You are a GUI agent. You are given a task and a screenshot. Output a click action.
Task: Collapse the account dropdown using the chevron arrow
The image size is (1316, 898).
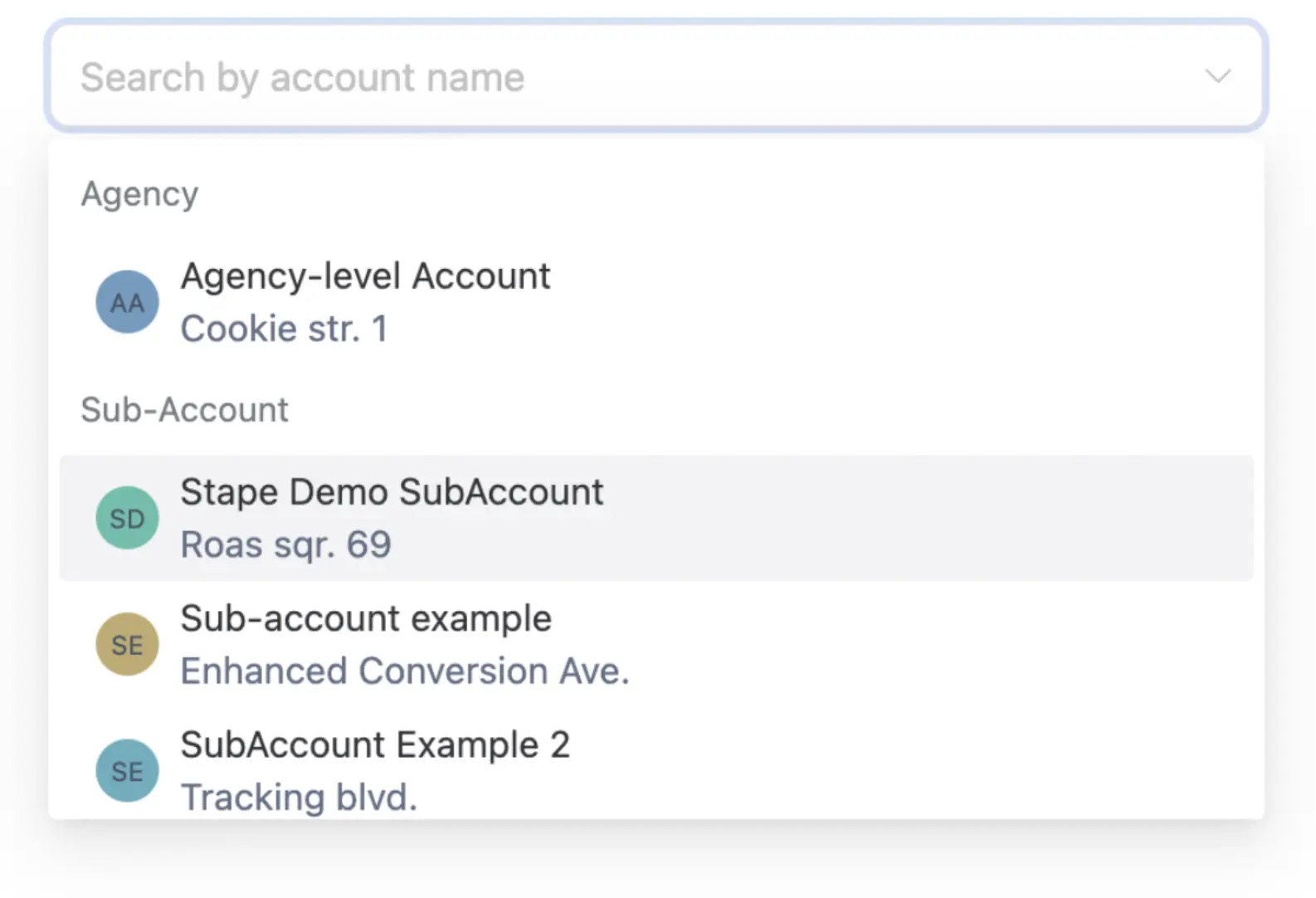pyautogui.click(x=1216, y=76)
